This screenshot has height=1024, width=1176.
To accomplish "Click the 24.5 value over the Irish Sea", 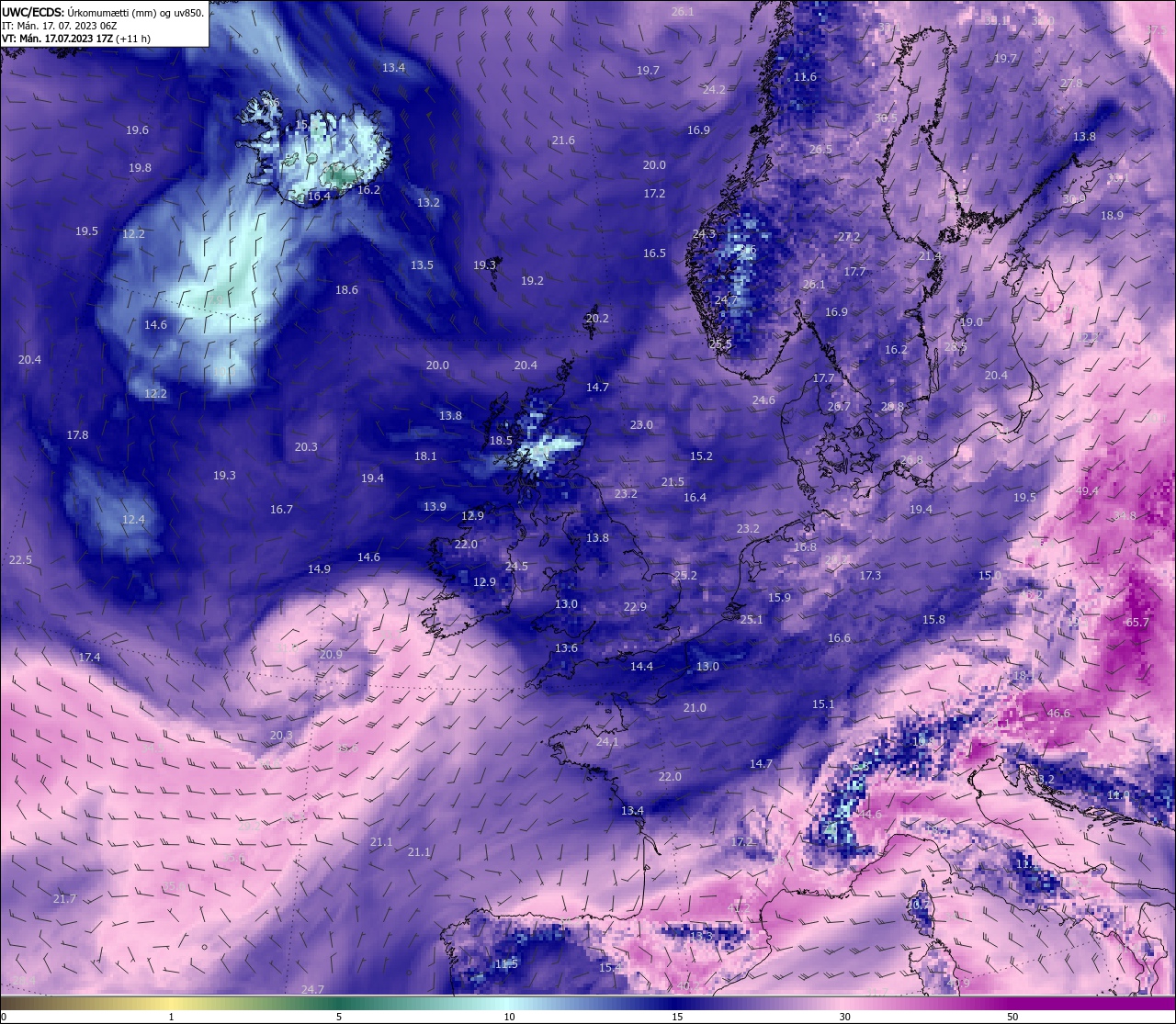I will (x=516, y=567).
